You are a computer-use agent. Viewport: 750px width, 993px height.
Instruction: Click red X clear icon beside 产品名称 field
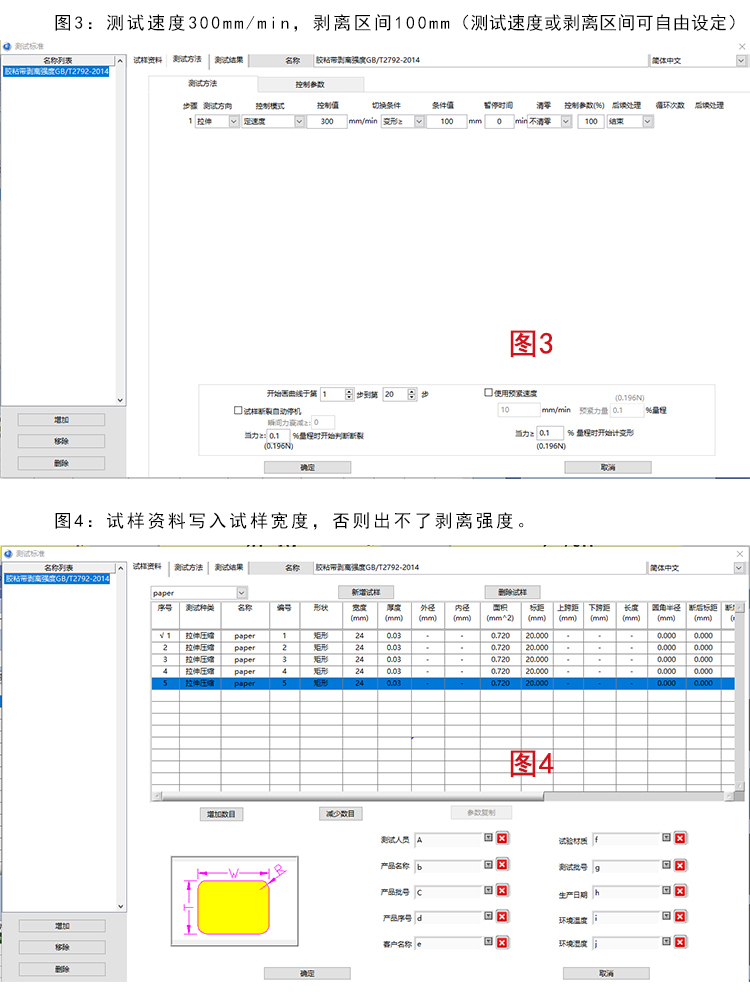(502, 865)
